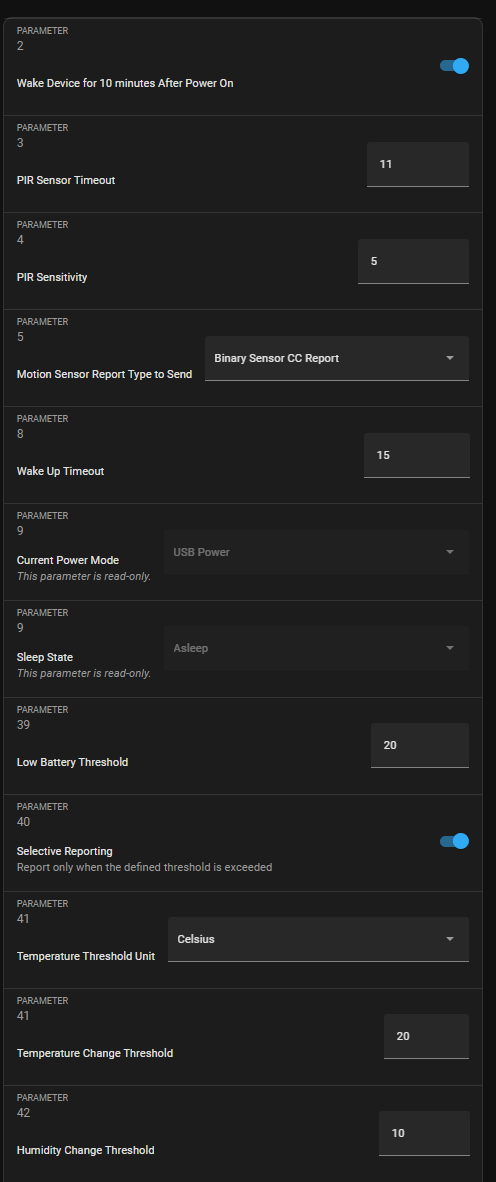This screenshot has width=496, height=1182.
Task: Edit the Low Battery Threshold field
Action: [x=420, y=746]
